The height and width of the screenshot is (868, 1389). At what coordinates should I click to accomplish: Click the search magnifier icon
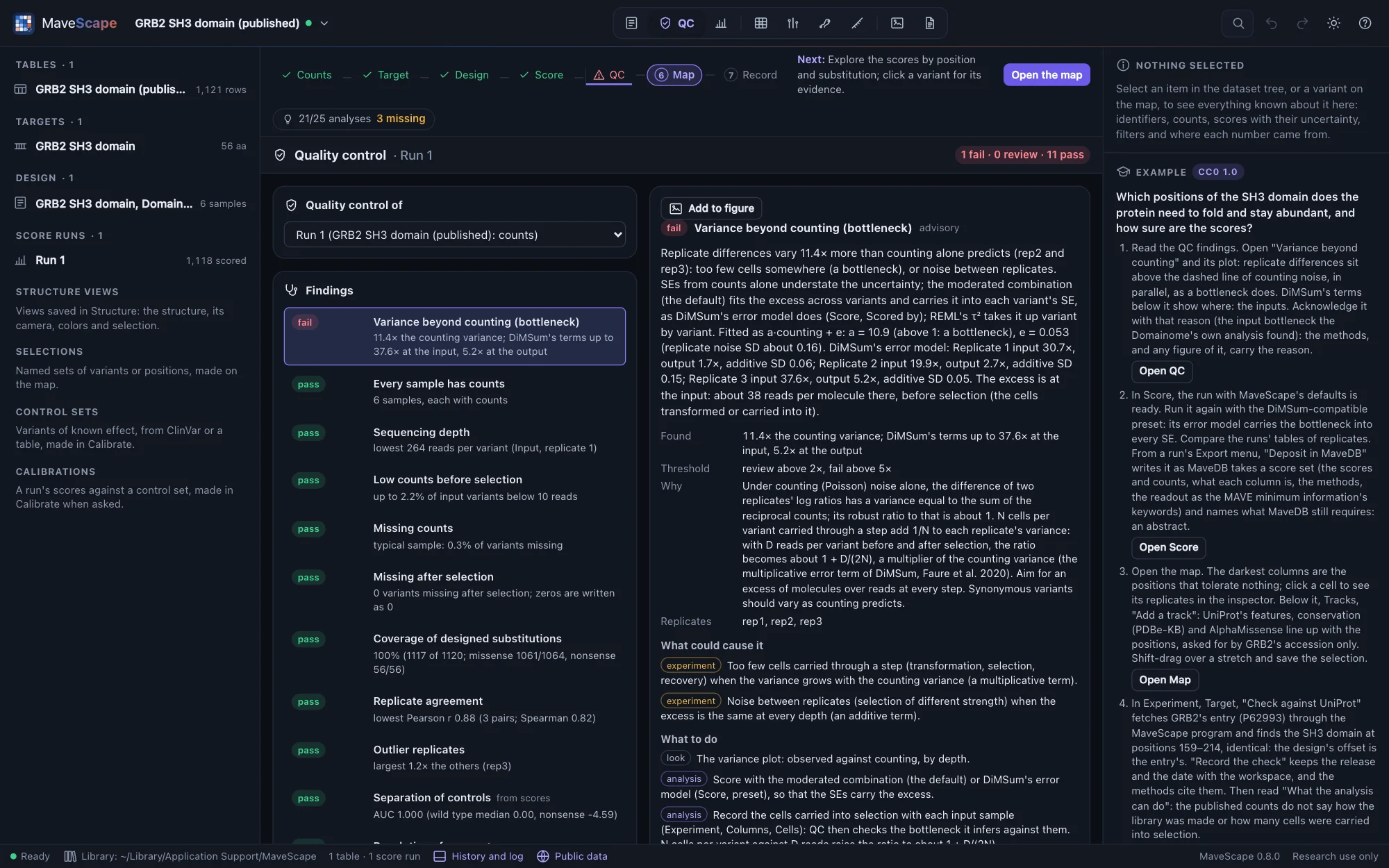(1238, 23)
